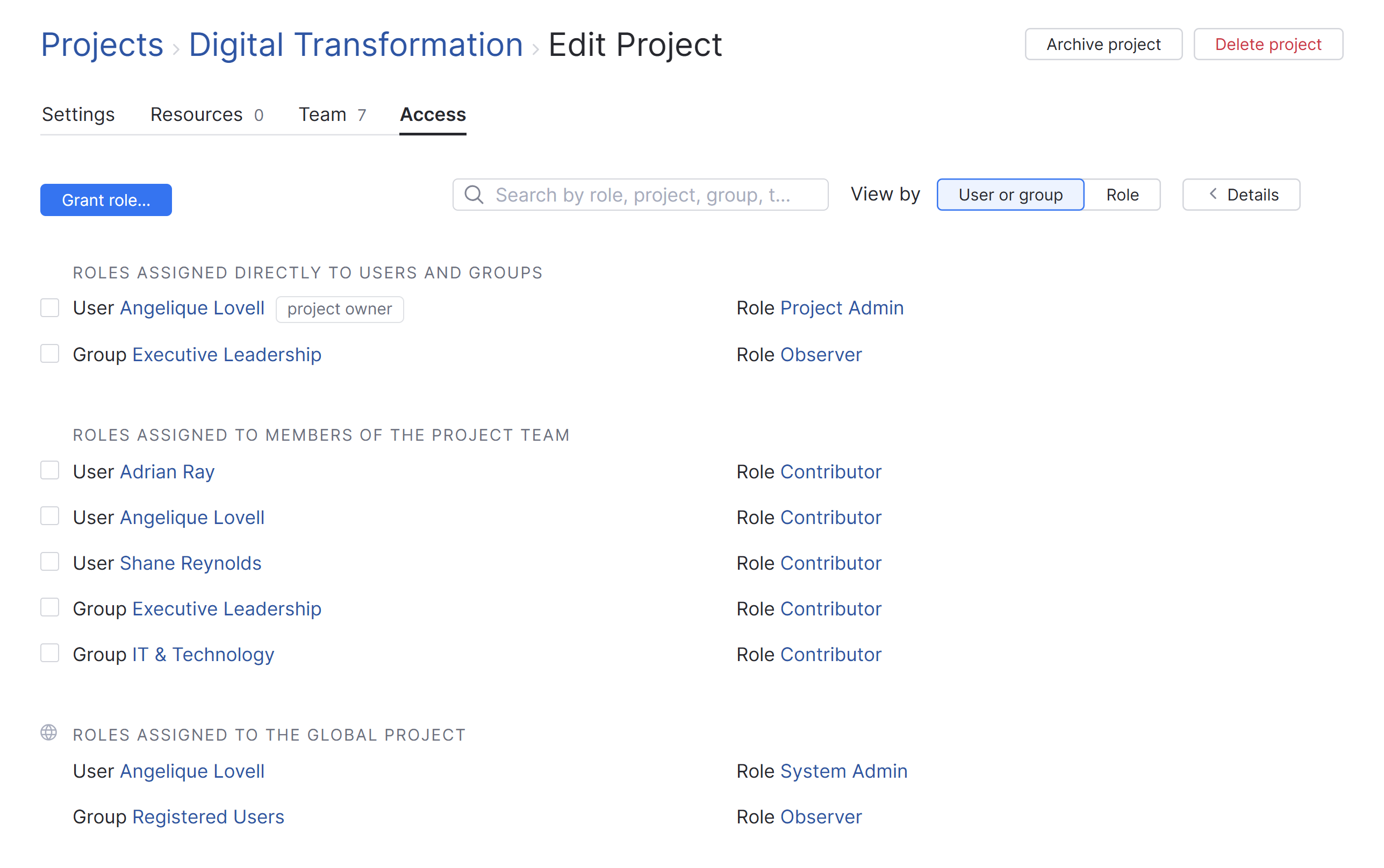Click the magnifier icon in search box
Screen dimensions: 1384x868
click(474, 195)
